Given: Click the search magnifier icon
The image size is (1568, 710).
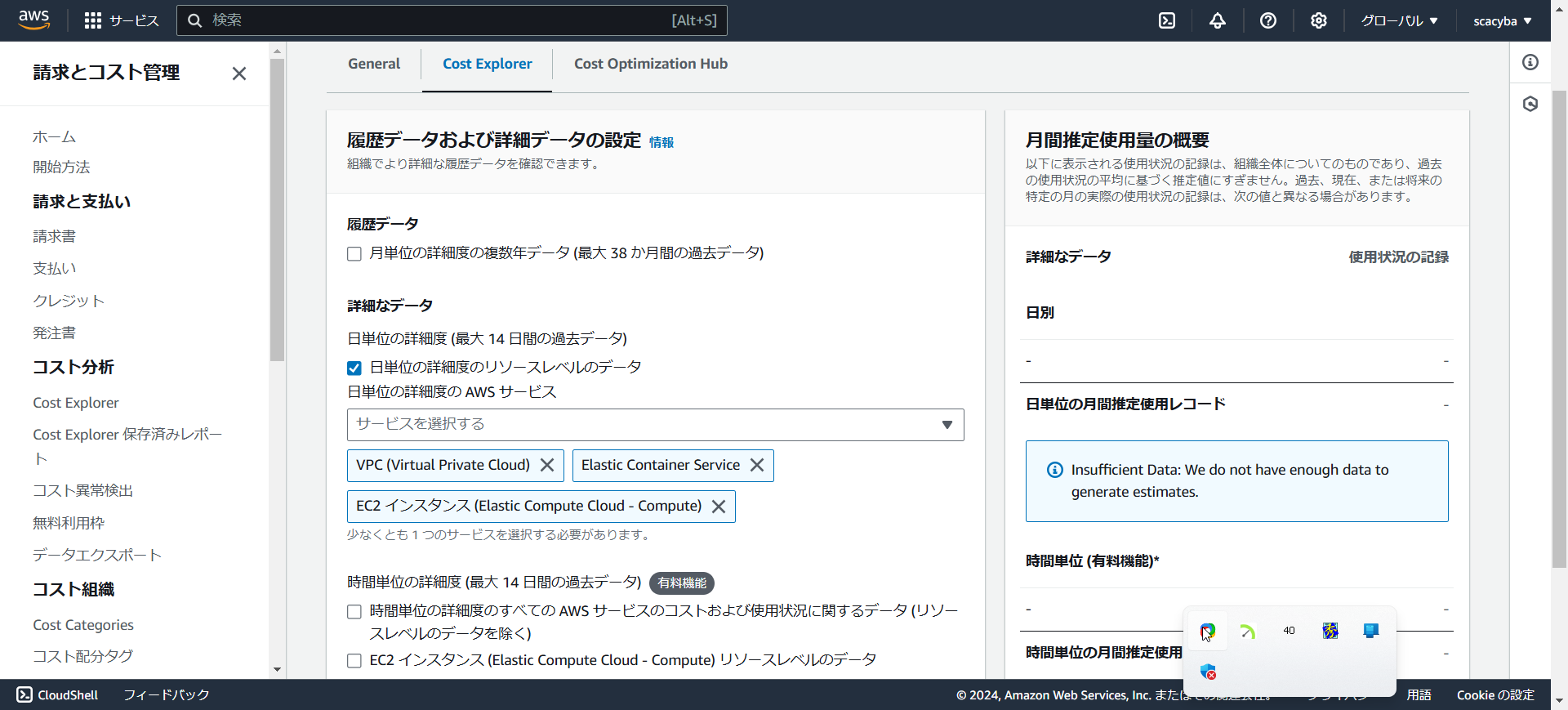Looking at the screenshot, I should 195,20.
